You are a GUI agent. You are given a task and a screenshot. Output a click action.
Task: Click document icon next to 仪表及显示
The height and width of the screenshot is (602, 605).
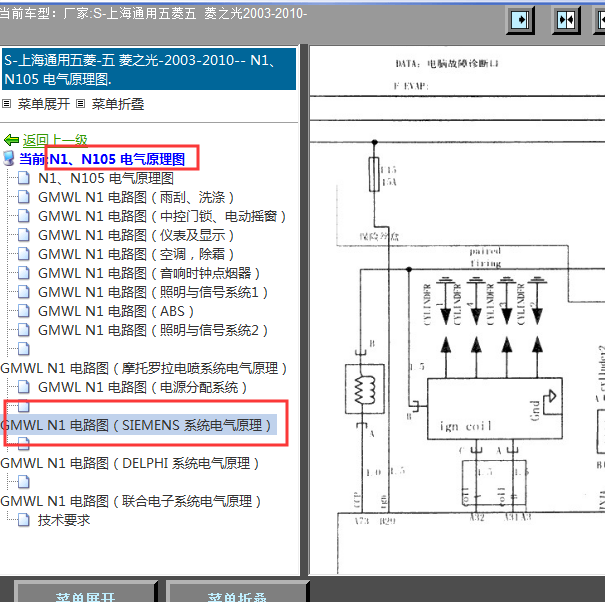click(24, 235)
